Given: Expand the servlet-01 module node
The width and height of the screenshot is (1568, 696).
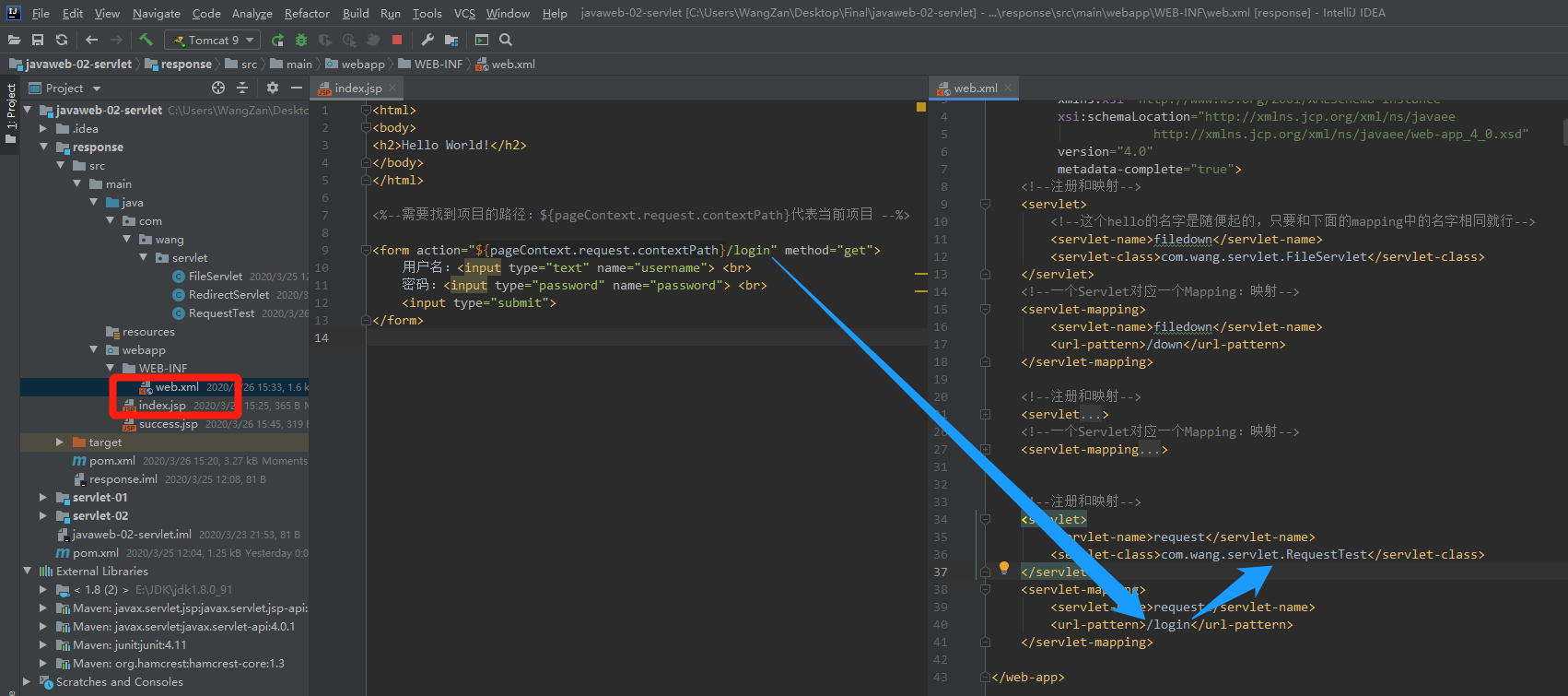Looking at the screenshot, I should [x=43, y=498].
